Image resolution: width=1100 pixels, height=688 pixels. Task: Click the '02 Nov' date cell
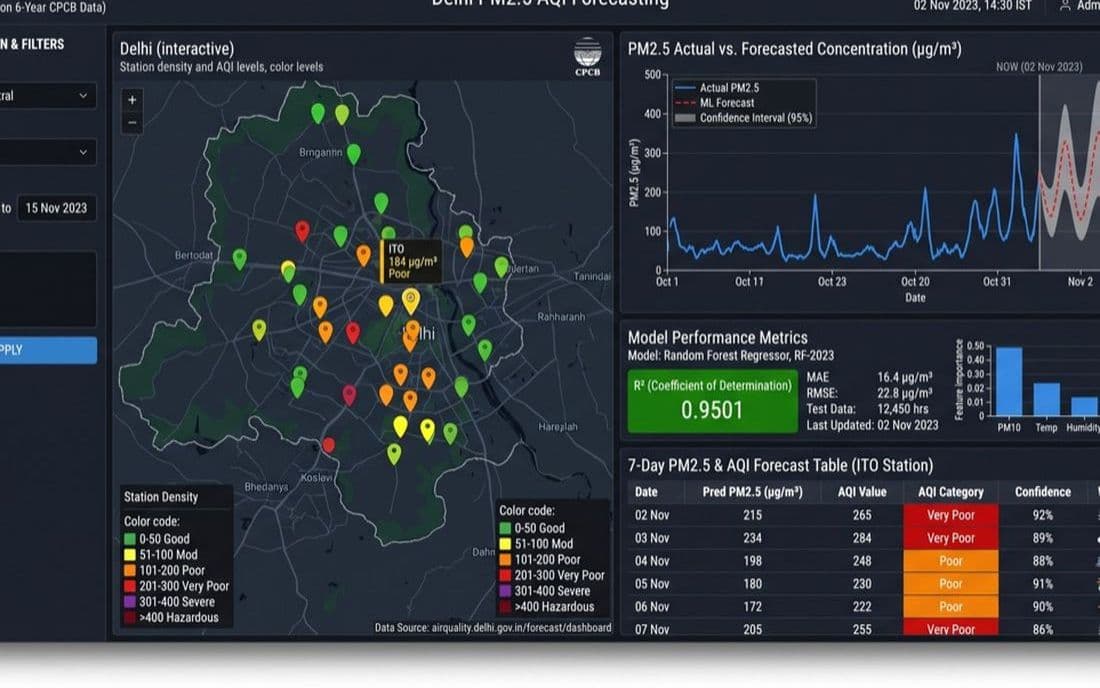[x=652, y=515]
